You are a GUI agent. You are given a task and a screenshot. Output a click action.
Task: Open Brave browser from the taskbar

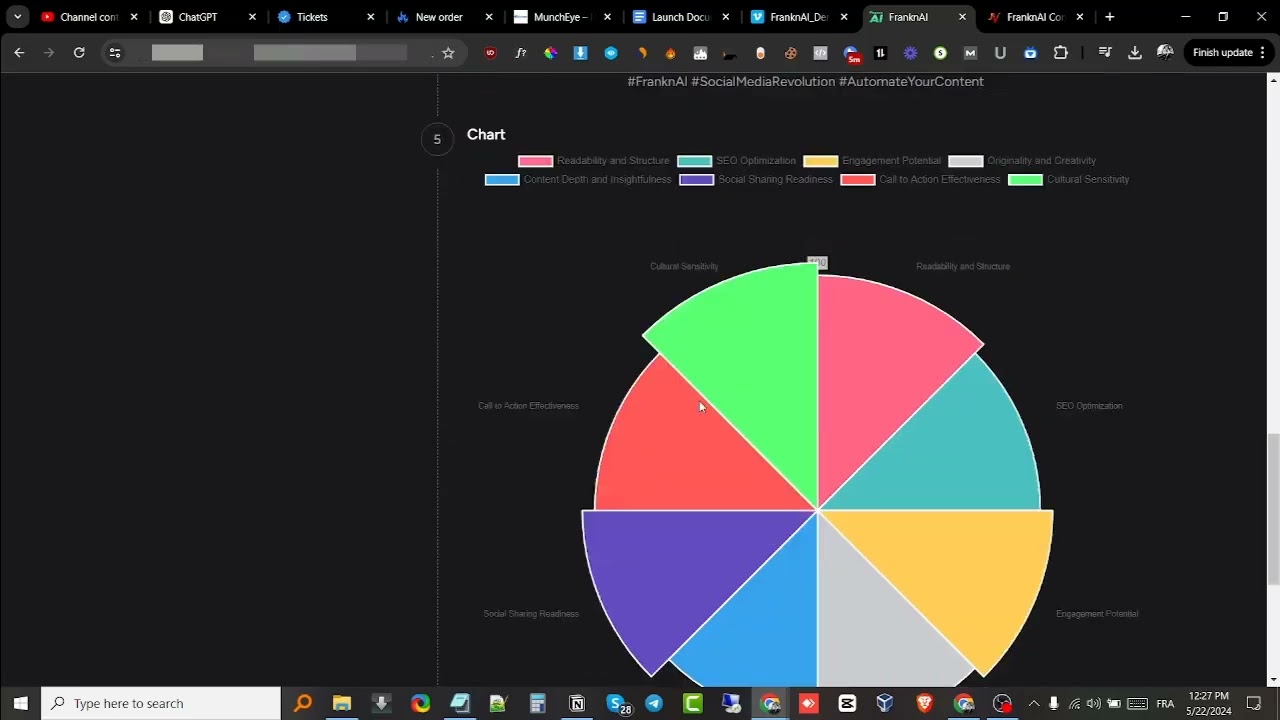tap(924, 704)
